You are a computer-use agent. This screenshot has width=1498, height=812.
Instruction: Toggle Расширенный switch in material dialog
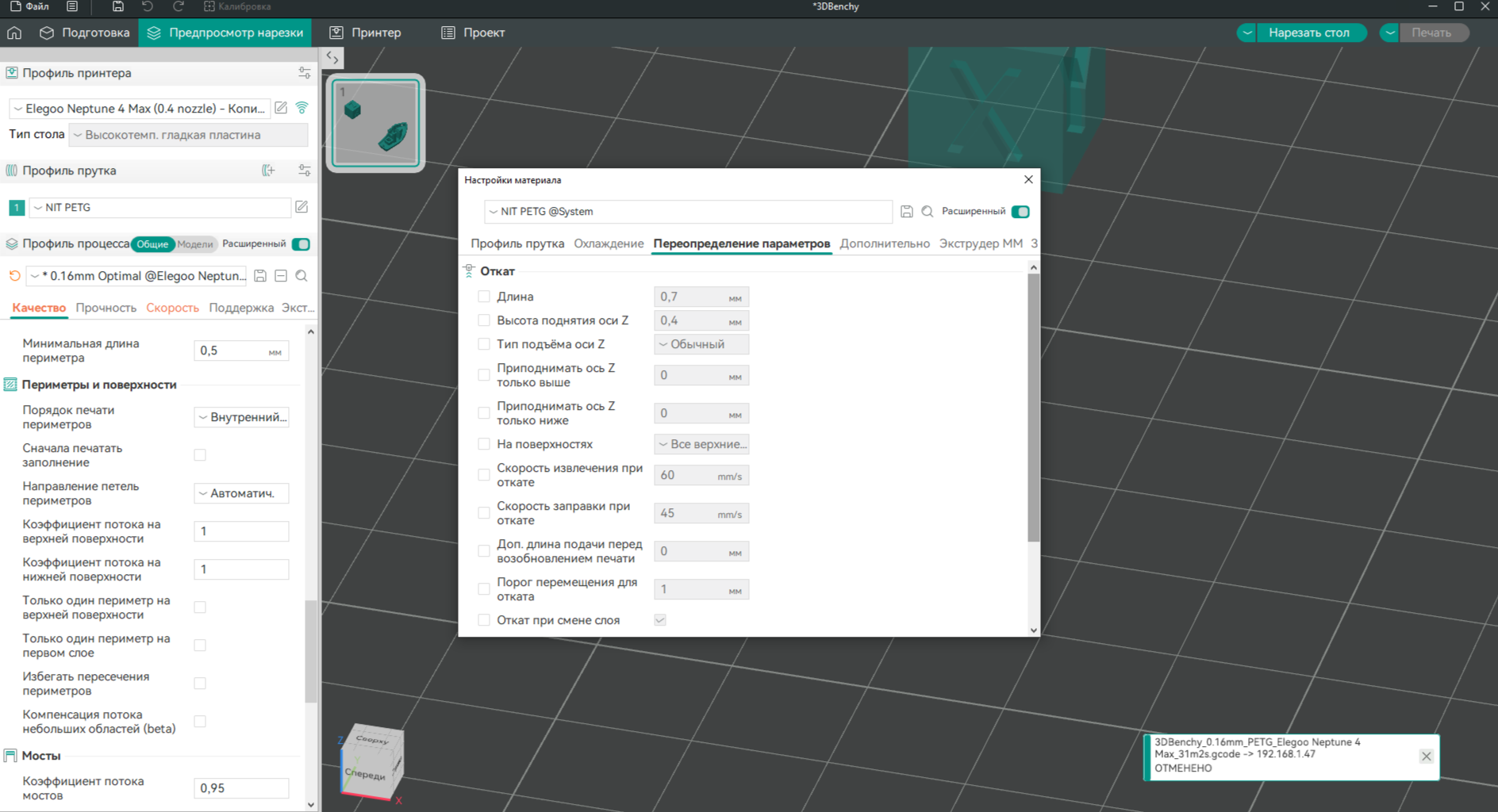(1021, 212)
